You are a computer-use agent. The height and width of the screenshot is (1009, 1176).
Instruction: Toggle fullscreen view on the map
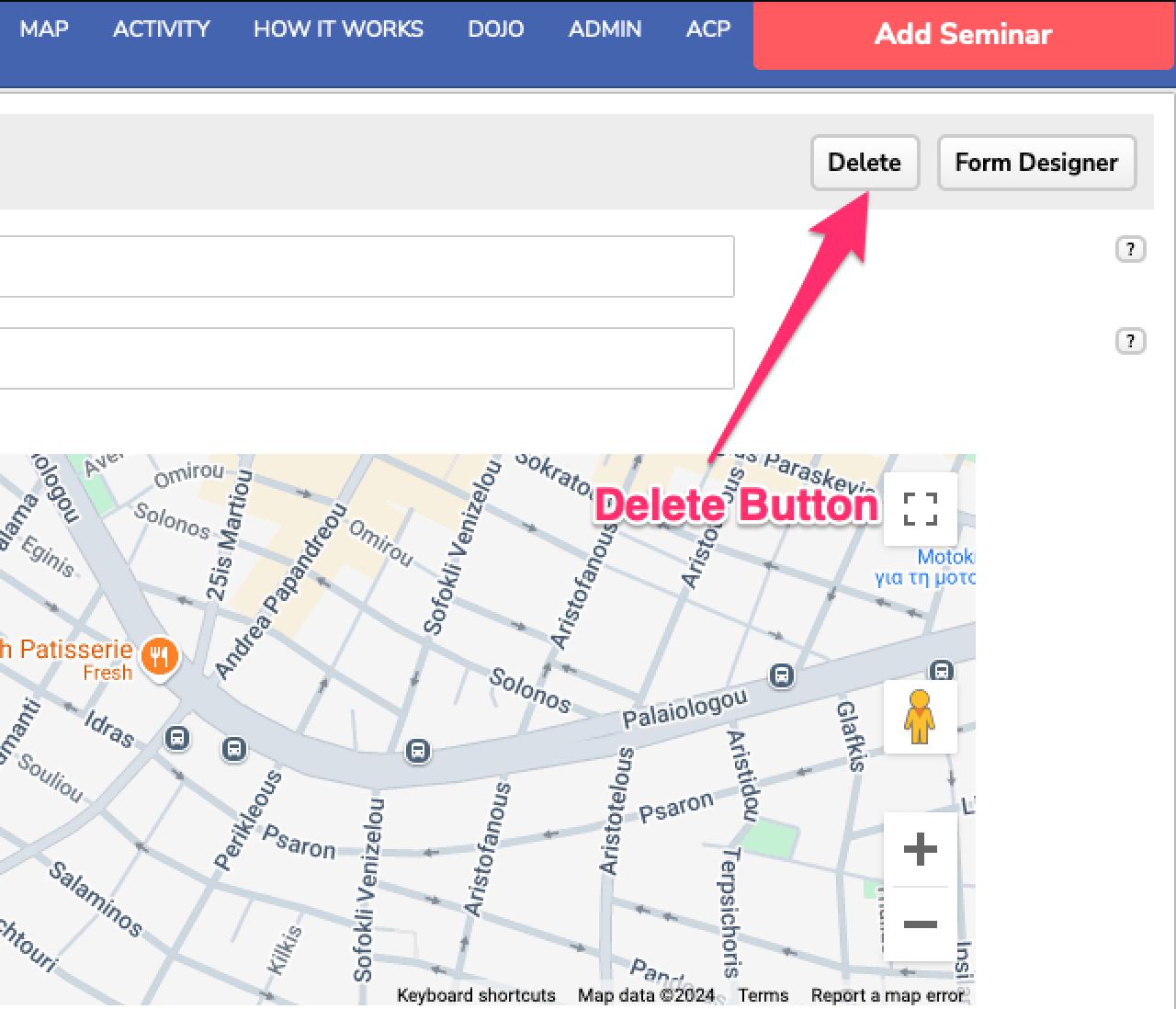pos(920,509)
